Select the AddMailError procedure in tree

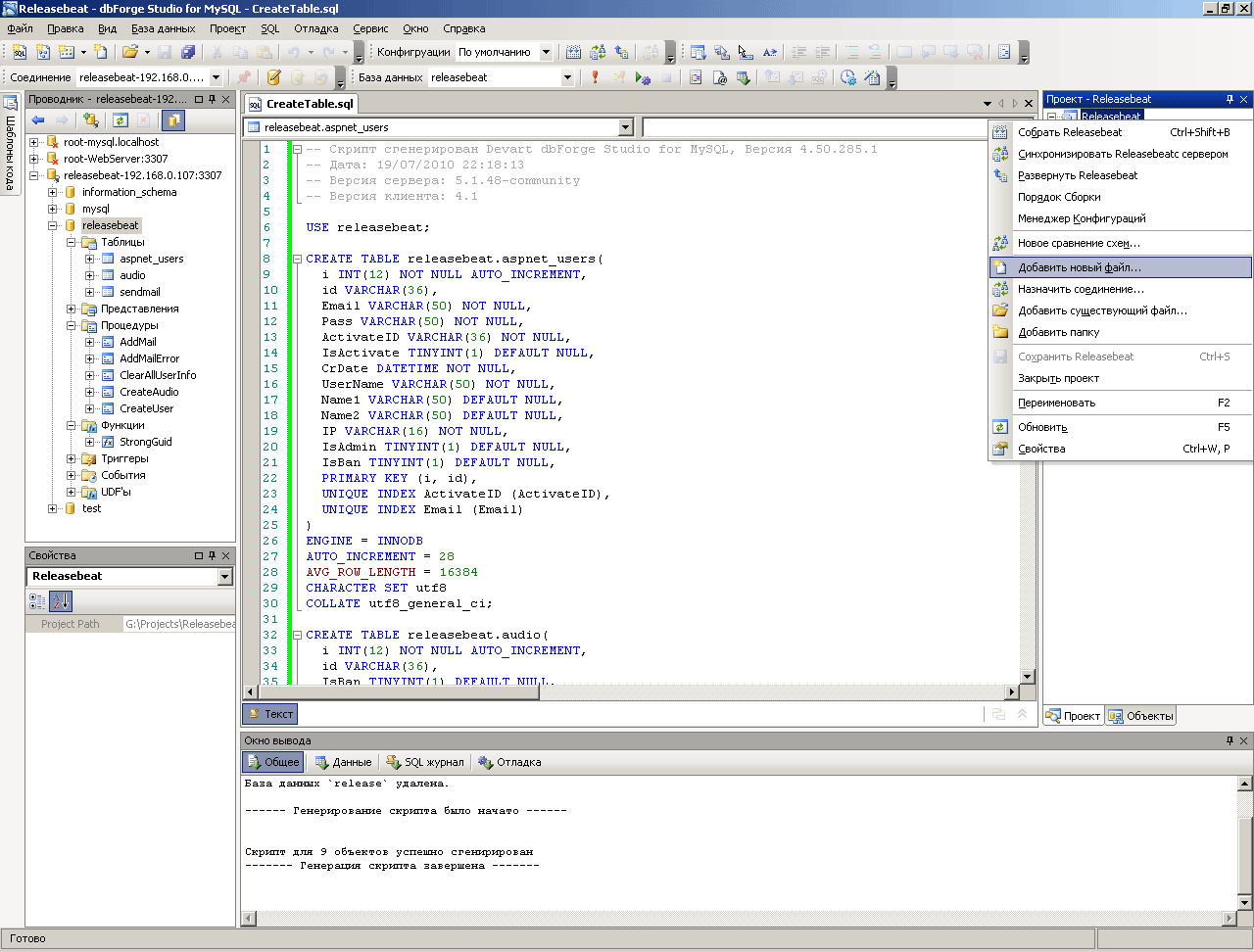(x=149, y=358)
